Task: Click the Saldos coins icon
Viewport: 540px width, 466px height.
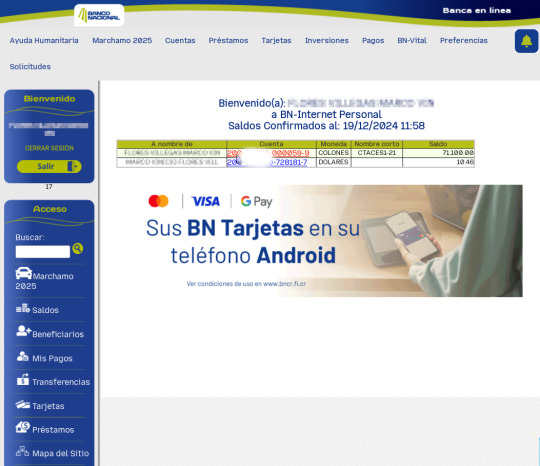Action: point(23,308)
